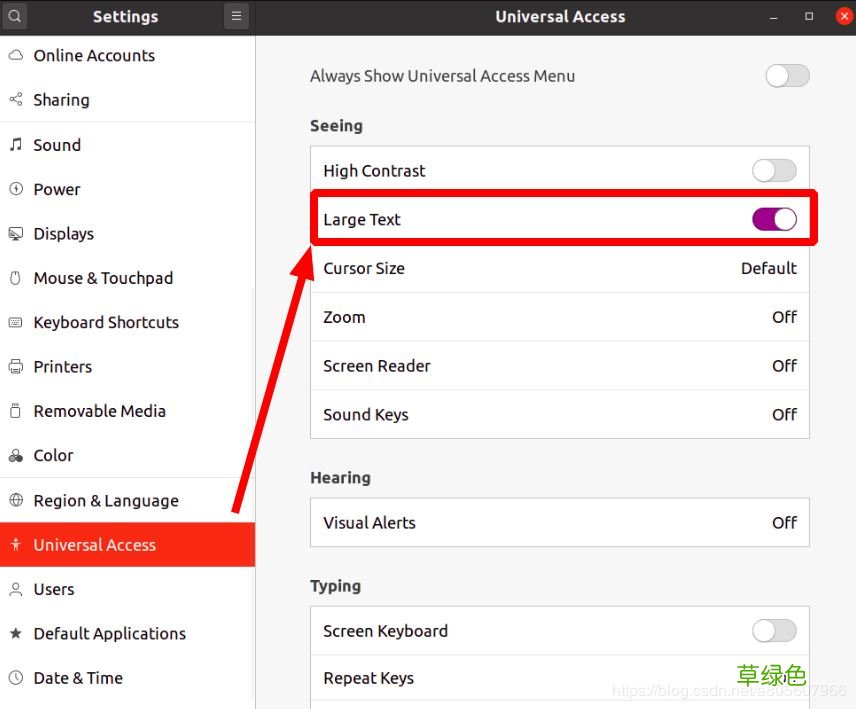Toggle the Screen Keyboard switch
The image size is (856, 709).
[774, 631]
